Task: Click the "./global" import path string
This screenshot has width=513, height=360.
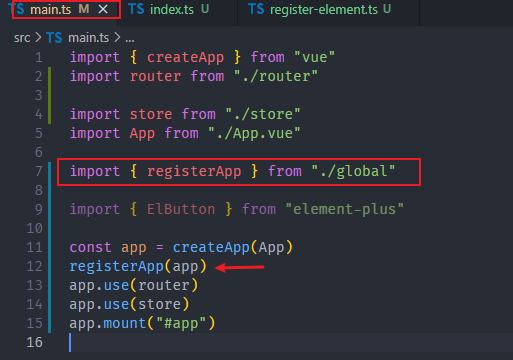Action: (x=353, y=171)
